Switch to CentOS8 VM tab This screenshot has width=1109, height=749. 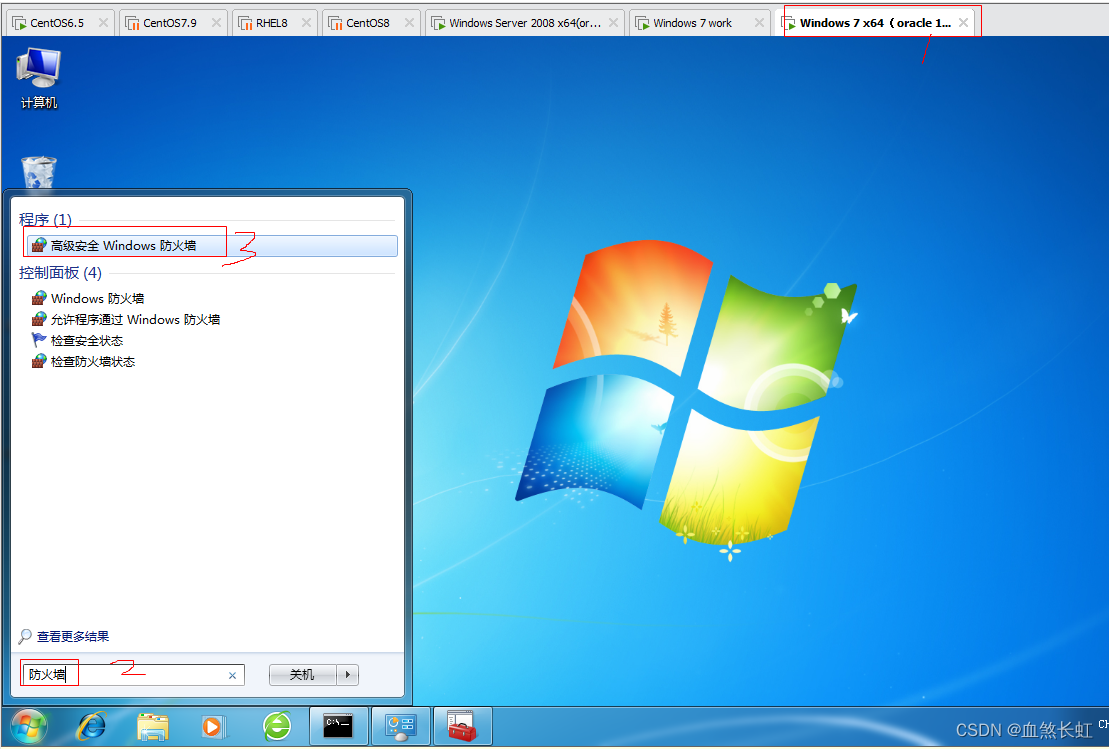[x=368, y=23]
